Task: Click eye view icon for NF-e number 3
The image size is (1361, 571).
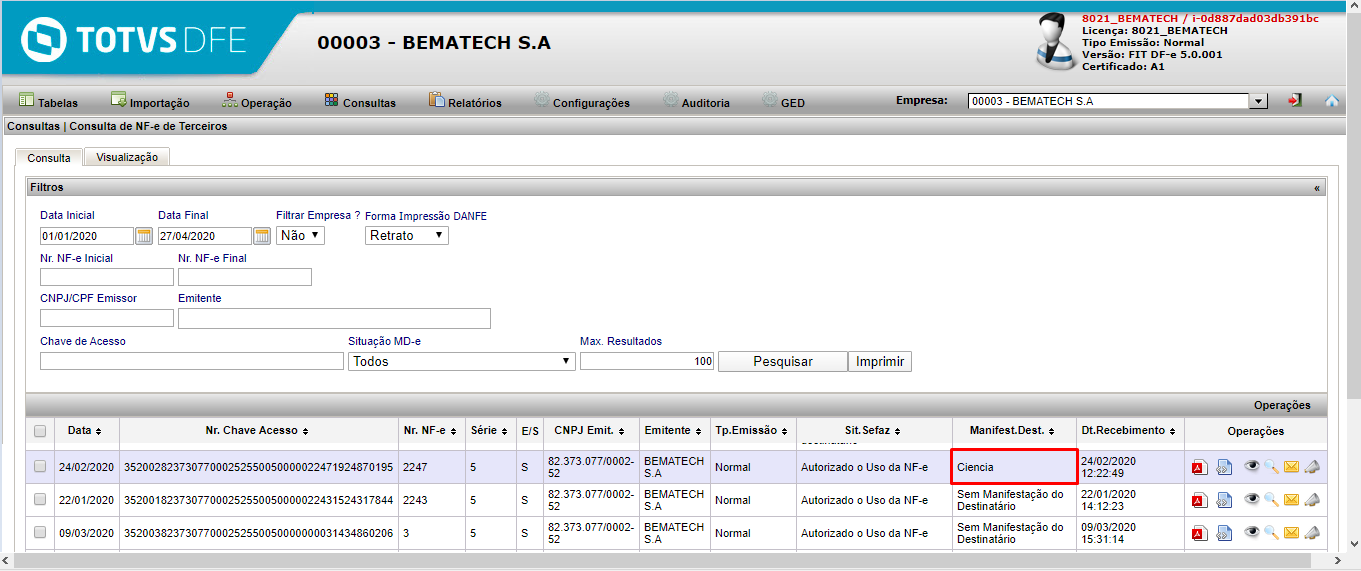Action: 1252,532
